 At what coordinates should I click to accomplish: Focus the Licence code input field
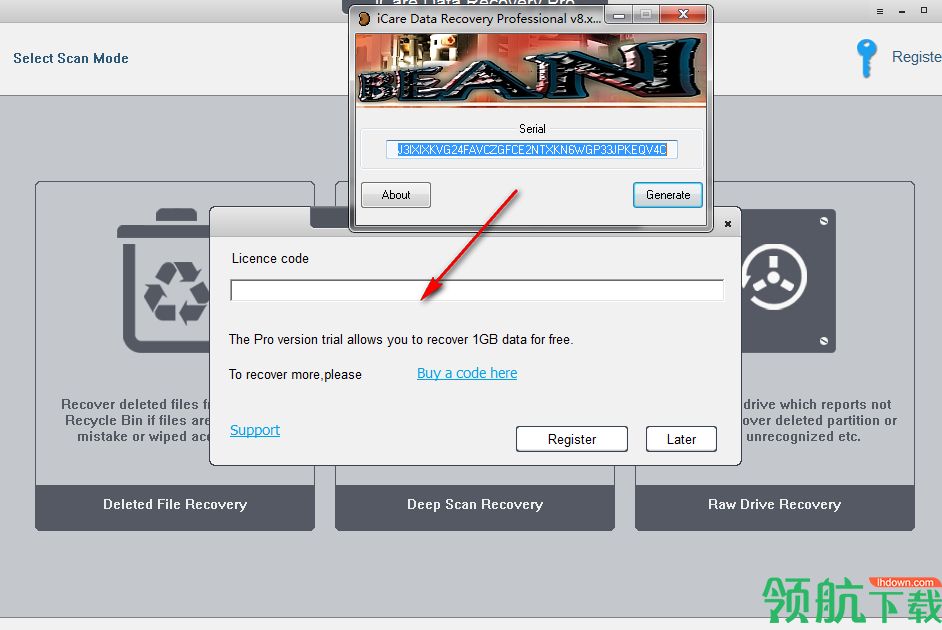[x=477, y=290]
